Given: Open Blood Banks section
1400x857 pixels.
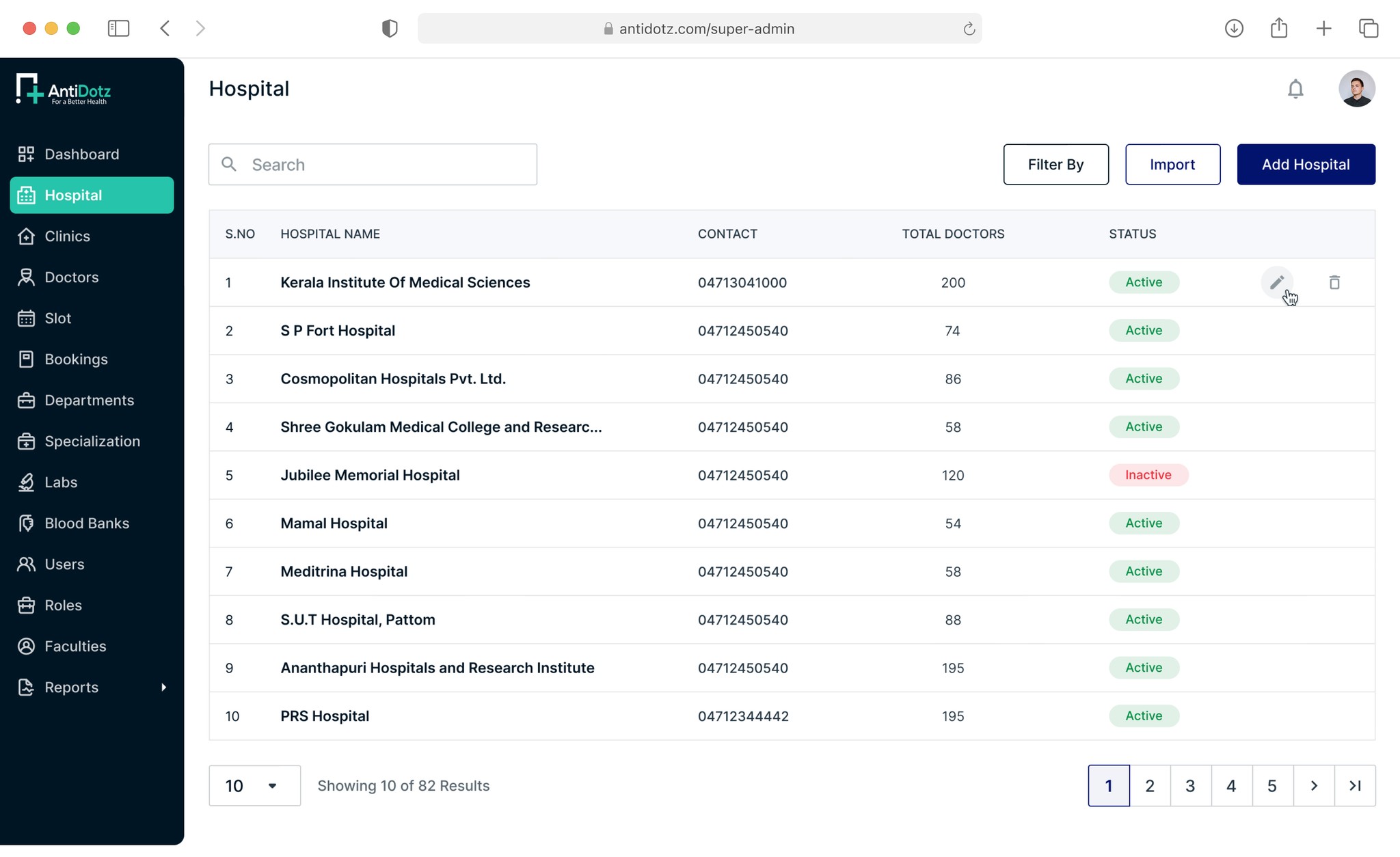Looking at the screenshot, I should point(86,523).
